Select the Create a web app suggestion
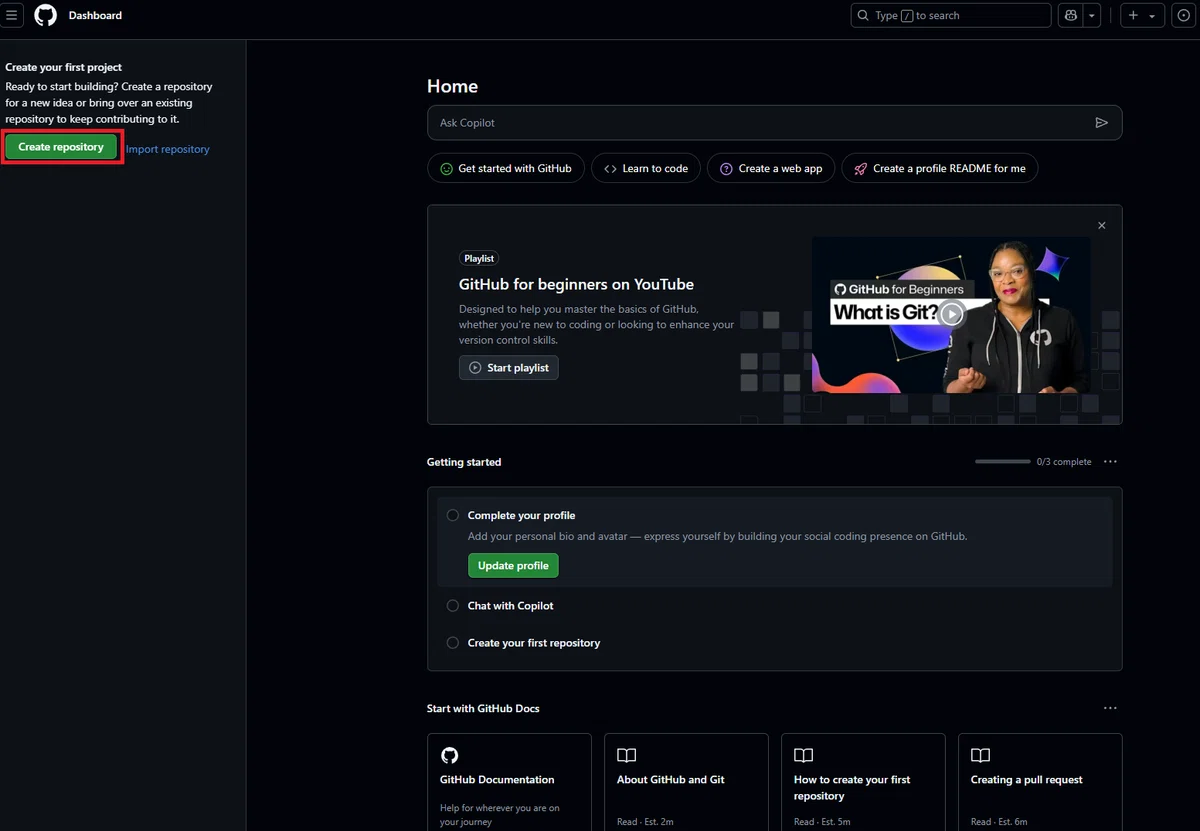Image resolution: width=1200 pixels, height=831 pixels. click(770, 168)
